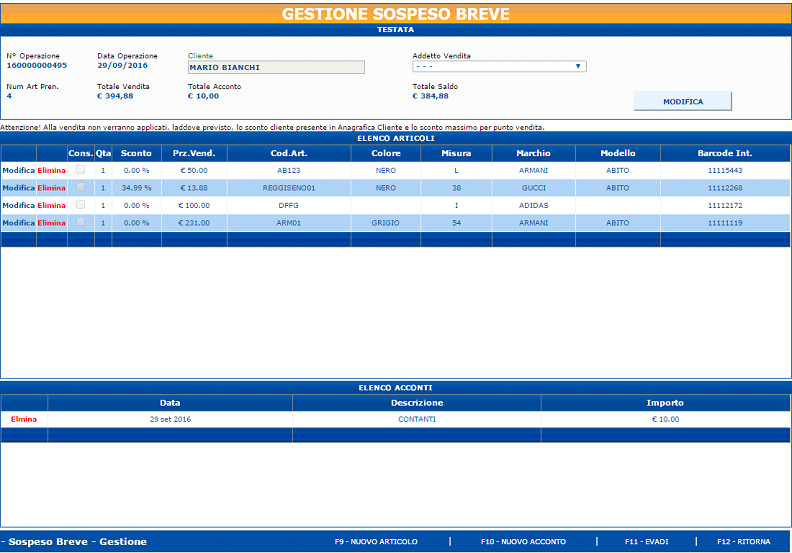
Task: Click the Colore column header
Action: [386, 153]
